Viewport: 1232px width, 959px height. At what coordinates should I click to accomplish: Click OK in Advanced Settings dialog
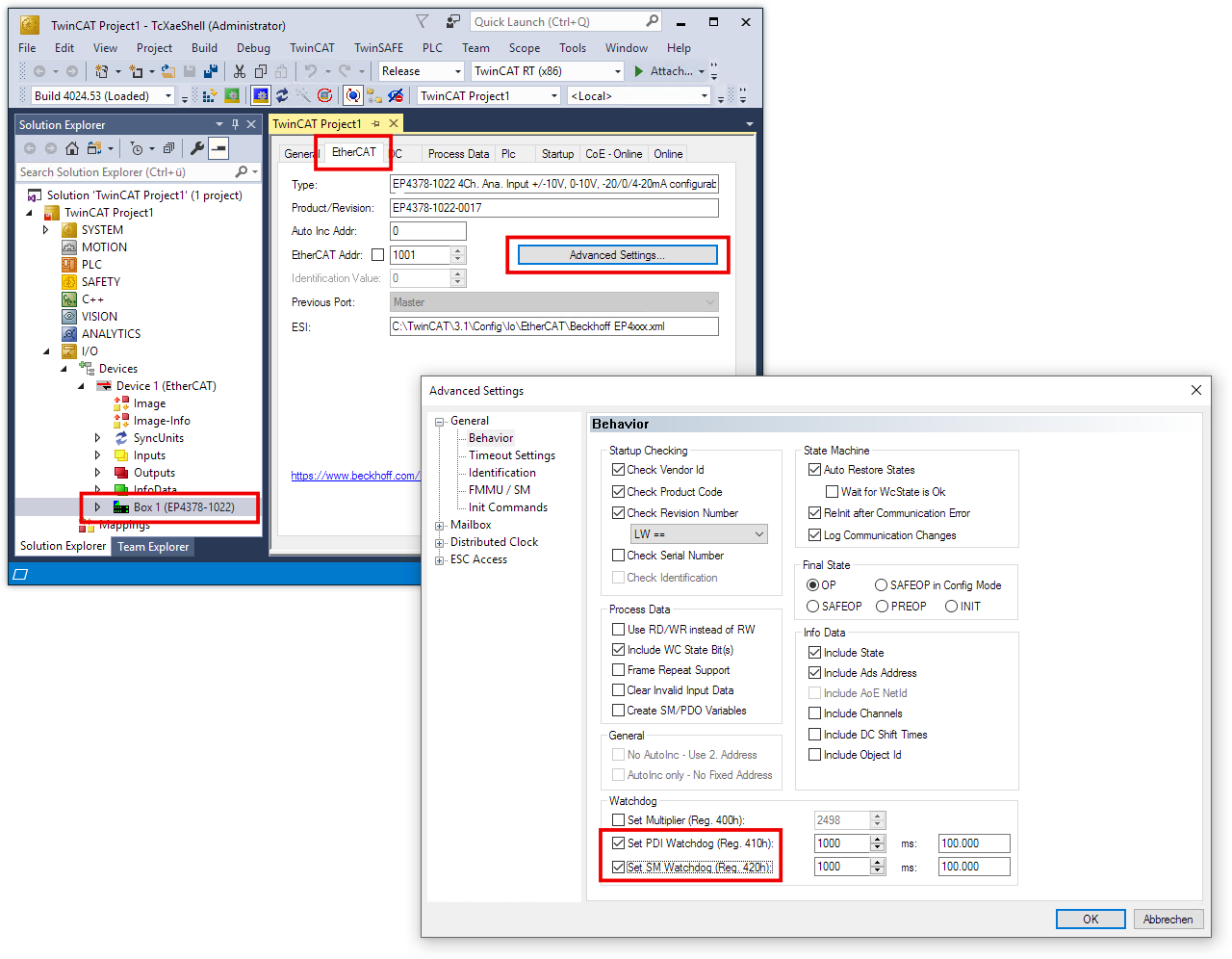tap(1091, 920)
